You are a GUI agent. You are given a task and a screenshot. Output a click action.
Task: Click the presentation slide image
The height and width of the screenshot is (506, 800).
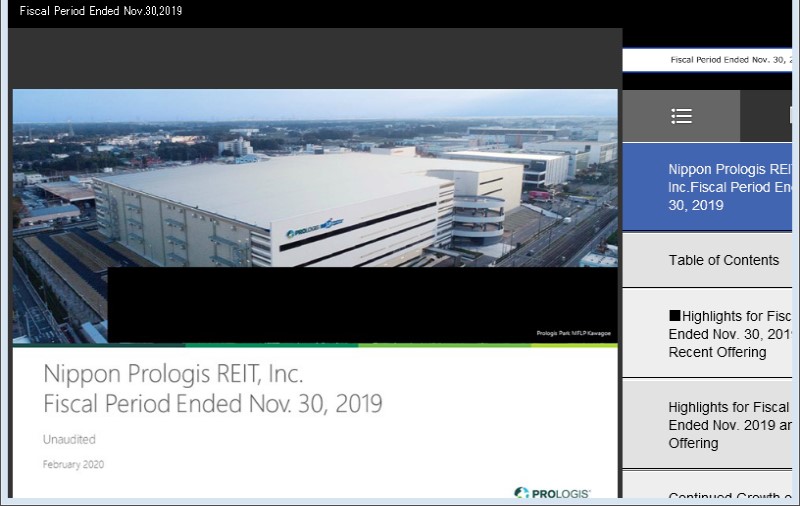(315, 293)
